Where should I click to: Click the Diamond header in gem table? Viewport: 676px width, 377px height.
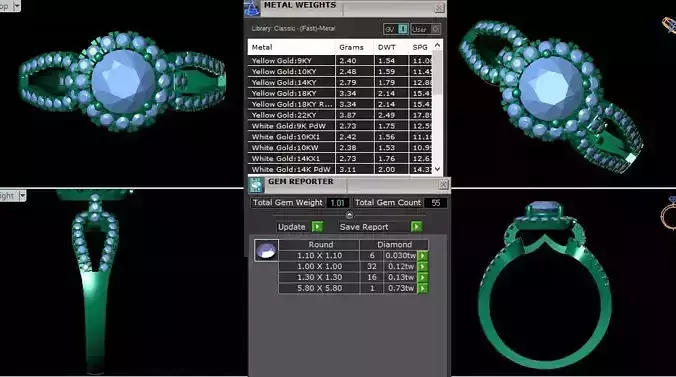tap(394, 245)
